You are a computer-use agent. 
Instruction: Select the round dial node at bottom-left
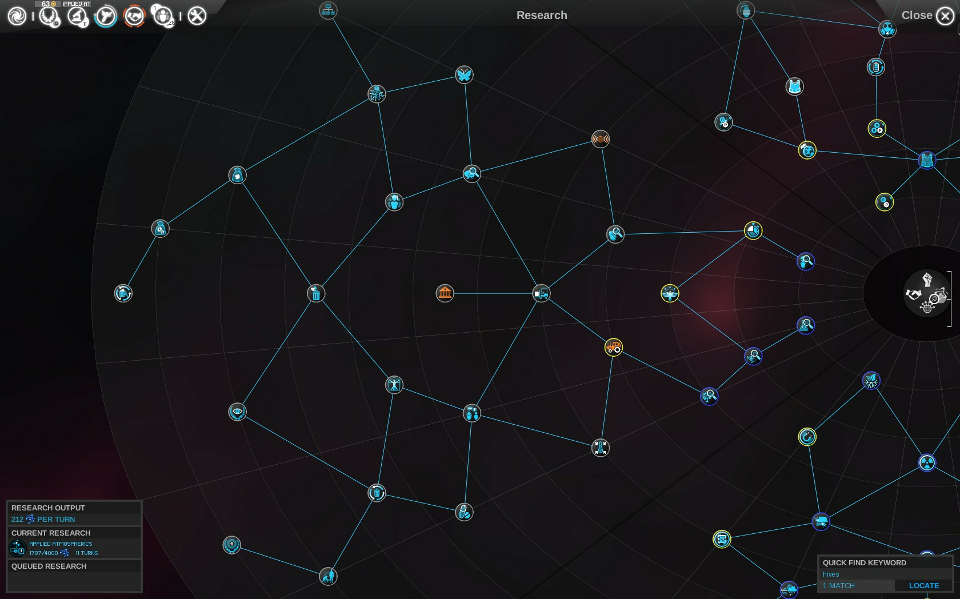231,545
